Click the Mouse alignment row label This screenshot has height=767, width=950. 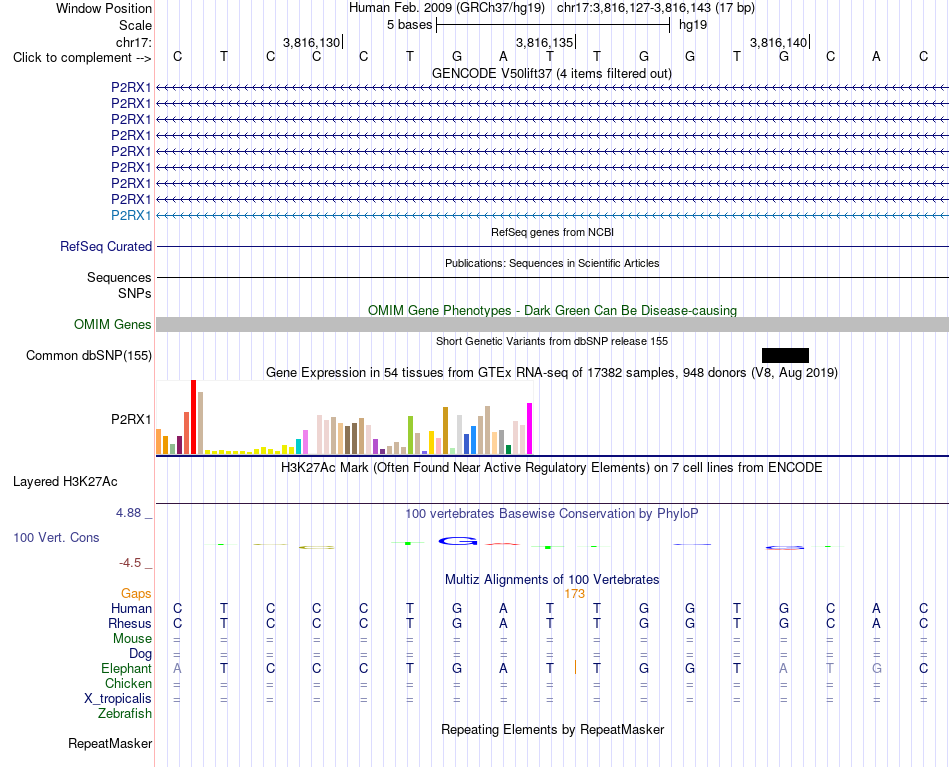(x=132, y=639)
